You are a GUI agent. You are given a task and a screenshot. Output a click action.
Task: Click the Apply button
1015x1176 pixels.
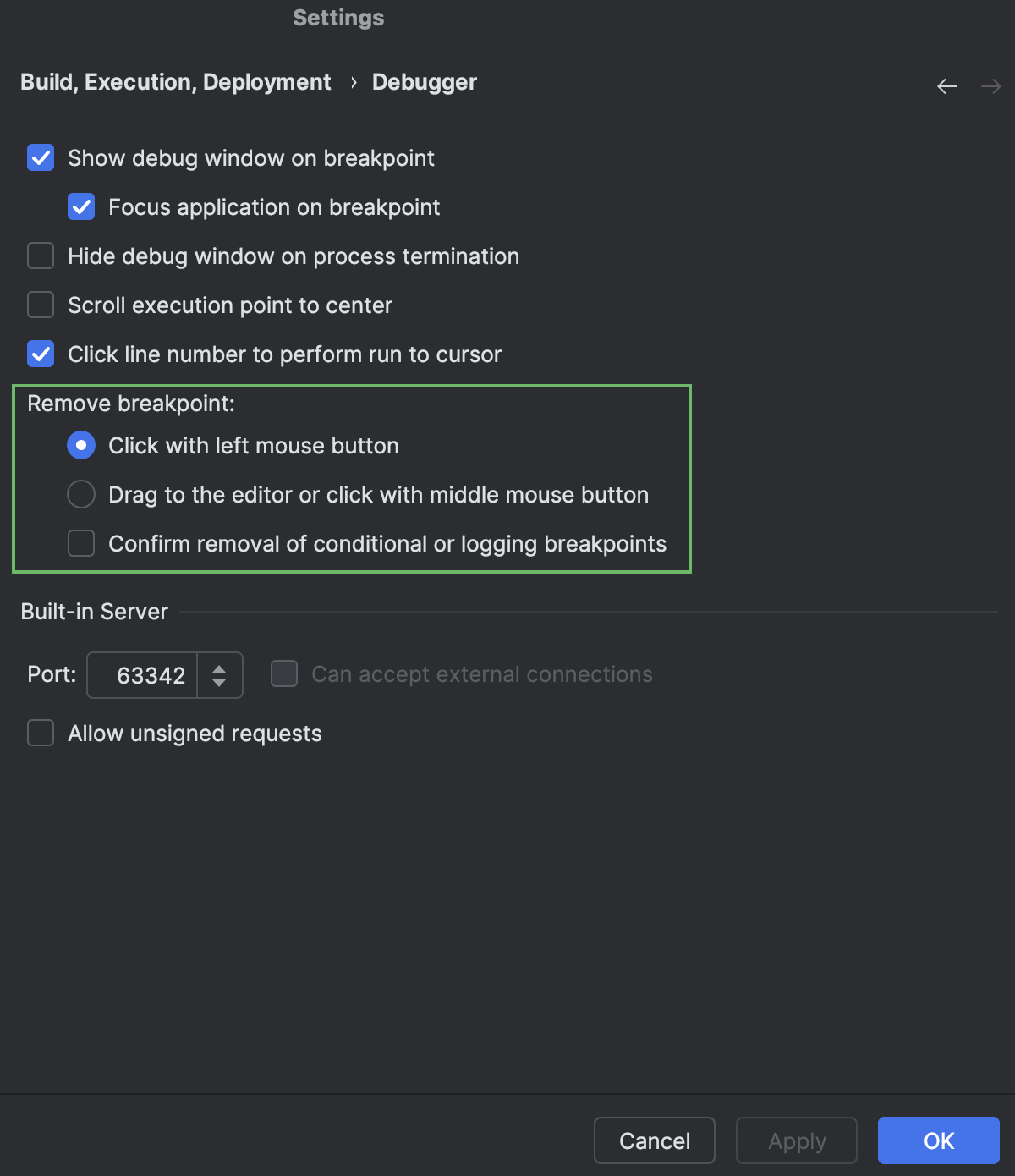point(795,1140)
